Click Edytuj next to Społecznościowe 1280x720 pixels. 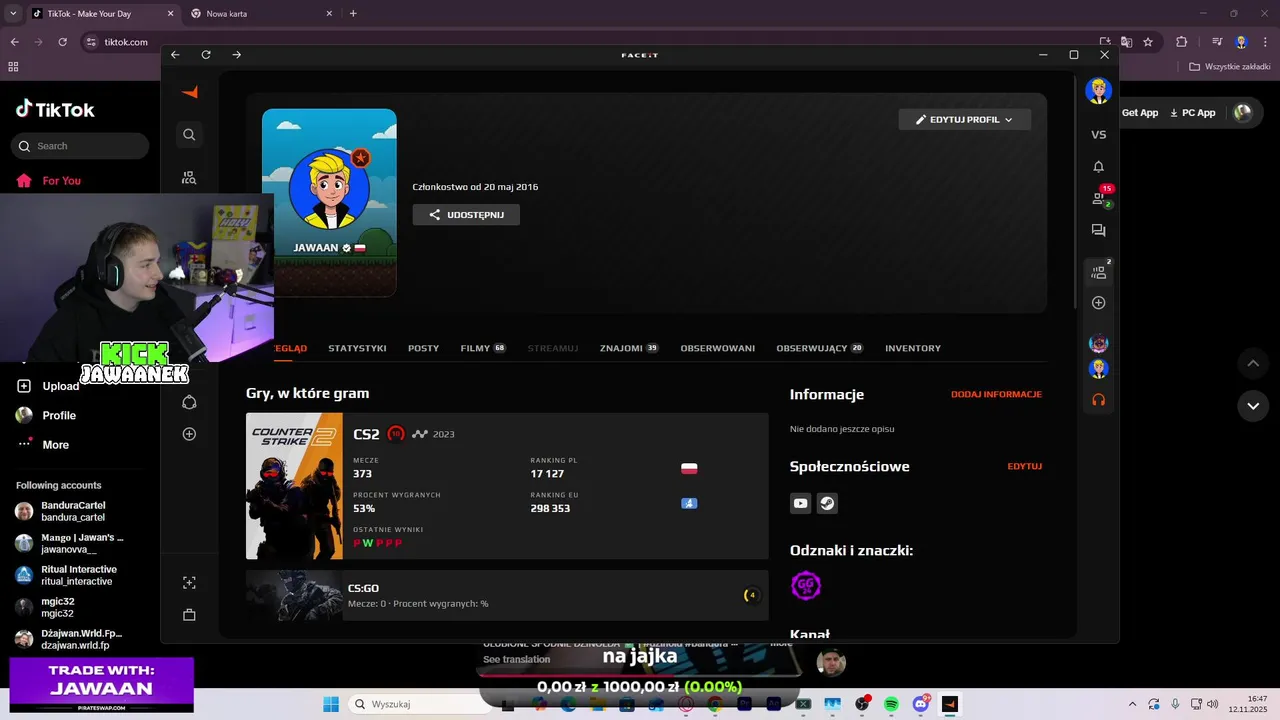[1024, 466]
